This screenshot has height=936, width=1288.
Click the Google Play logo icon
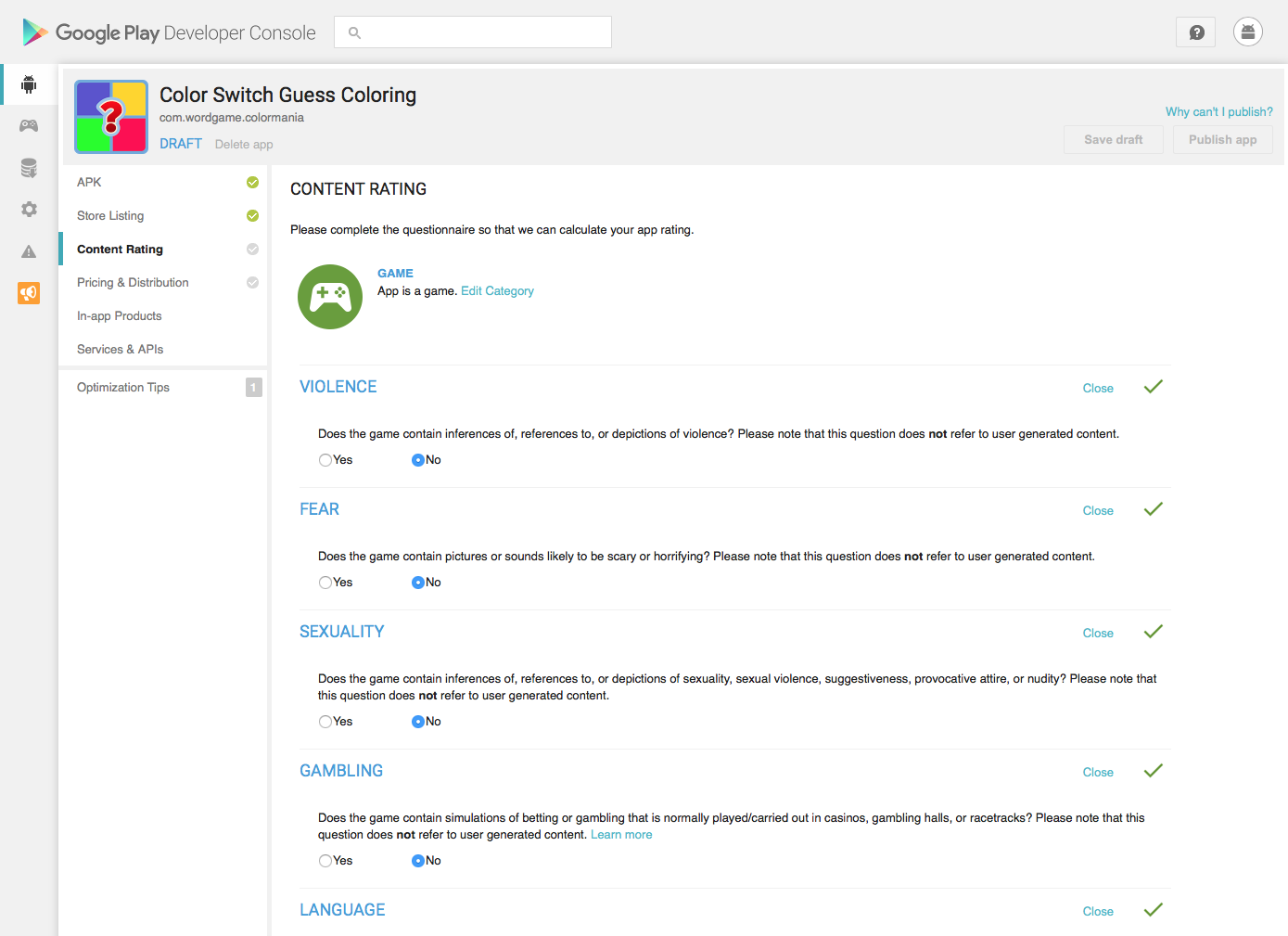[35, 32]
